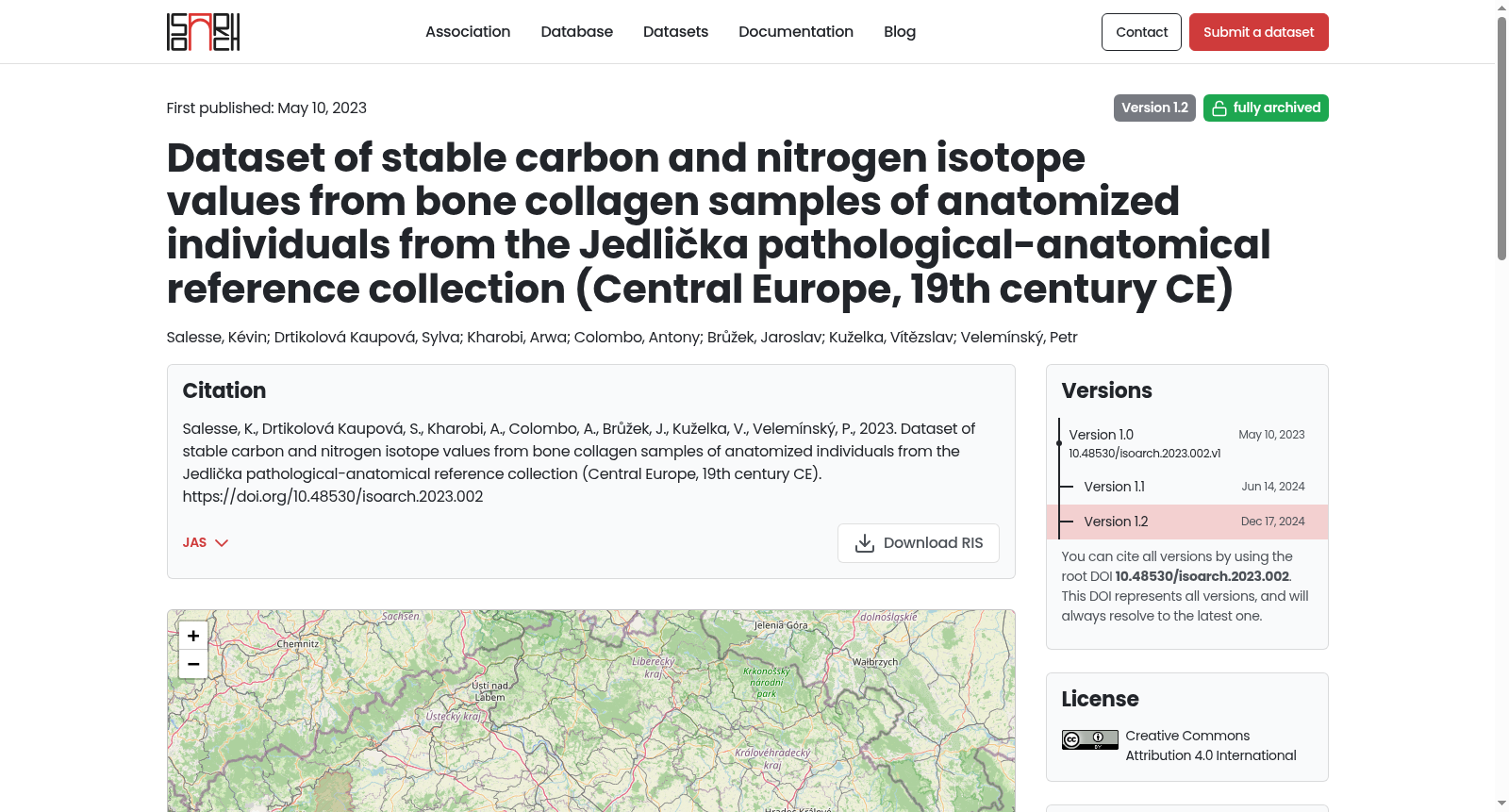This screenshot has width=1509, height=812.
Task: Click the open lock archive icon
Action: (1219, 108)
